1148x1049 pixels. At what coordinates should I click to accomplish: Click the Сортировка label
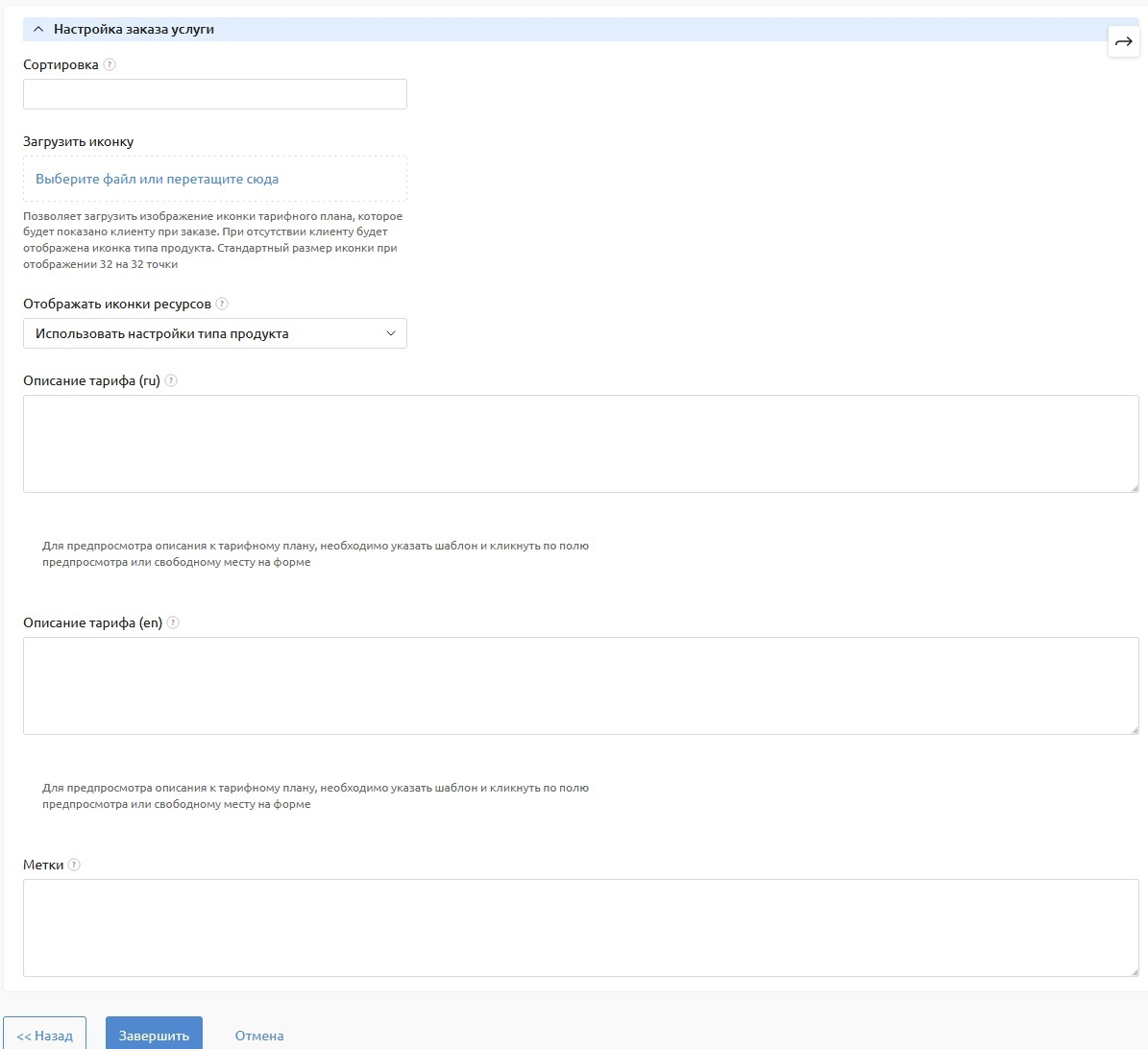[x=61, y=64]
